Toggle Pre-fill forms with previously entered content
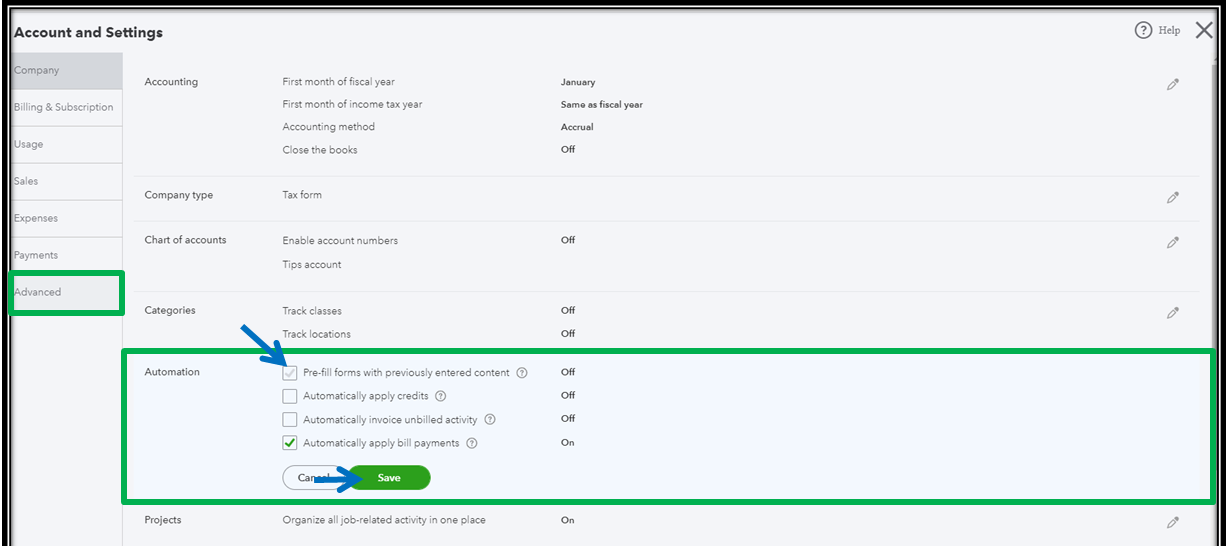The height and width of the screenshot is (546, 1226). coord(290,373)
